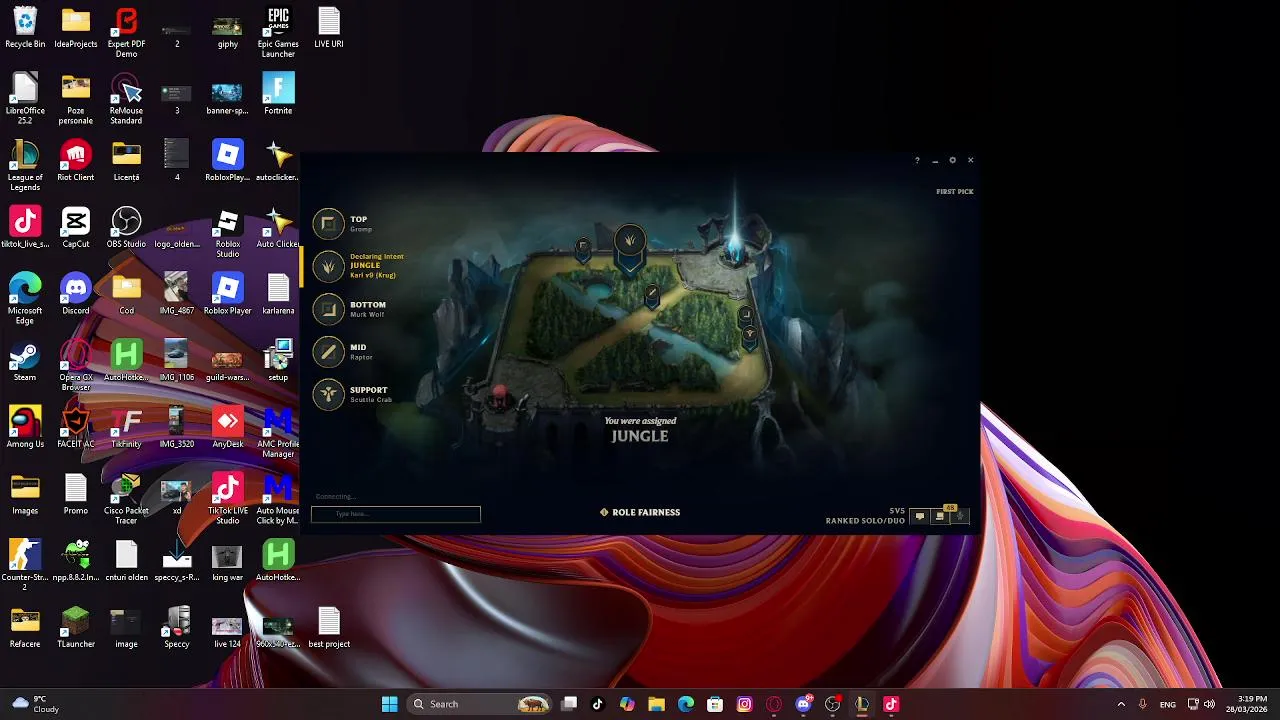Select the Discord desktop icon

pos(76,294)
